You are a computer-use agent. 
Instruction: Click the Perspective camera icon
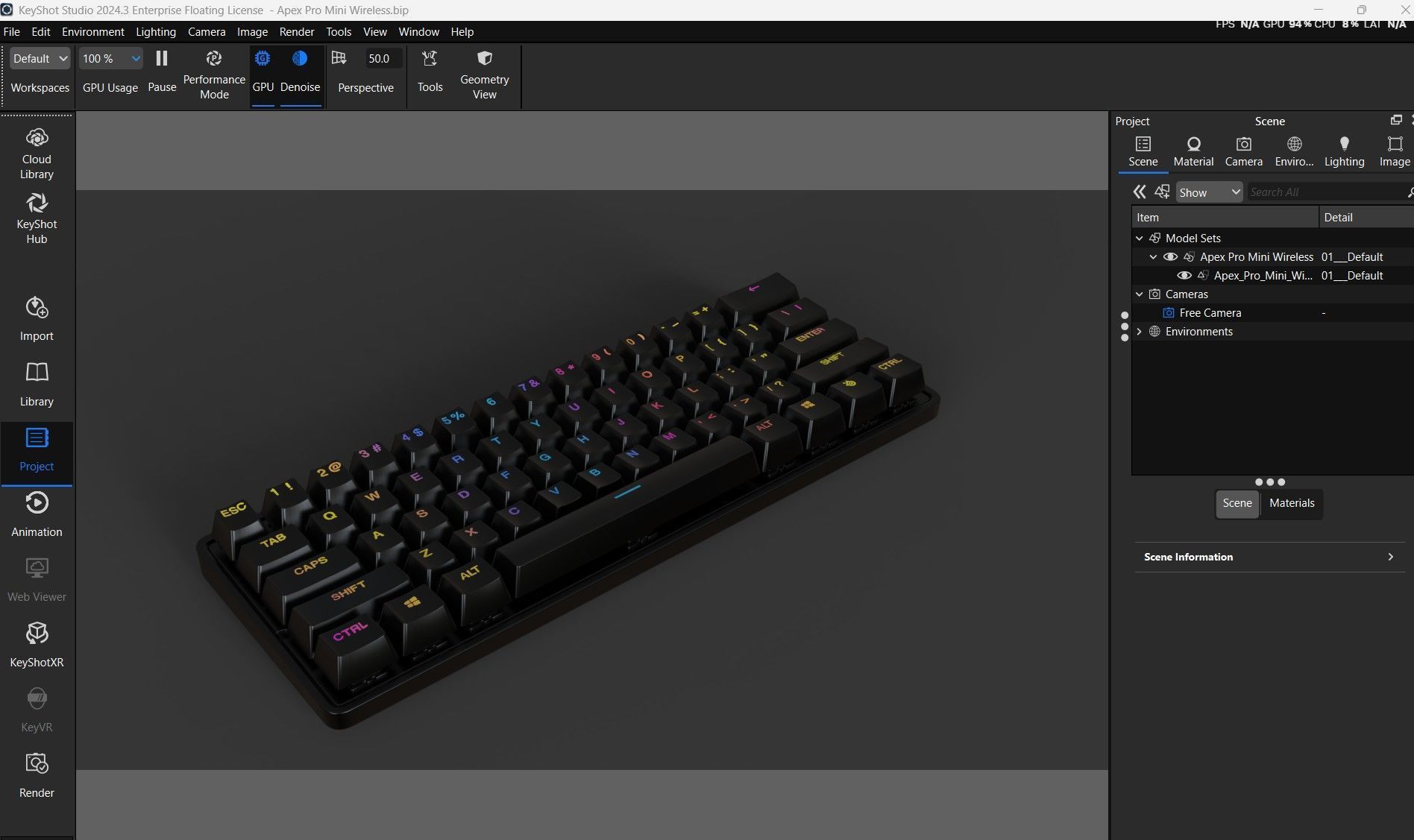[x=339, y=58]
